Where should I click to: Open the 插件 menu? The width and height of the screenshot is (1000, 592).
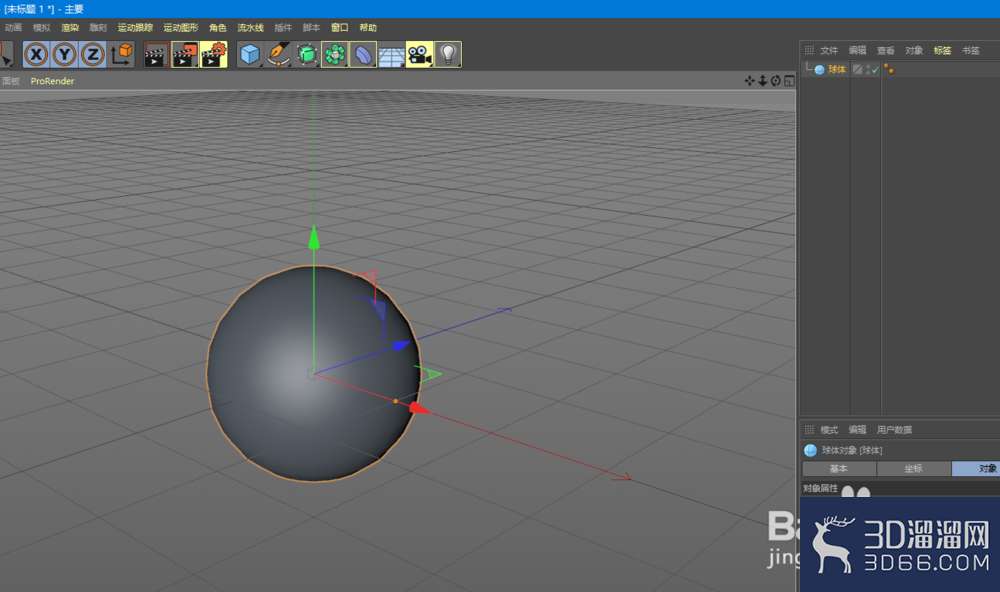tap(283, 27)
